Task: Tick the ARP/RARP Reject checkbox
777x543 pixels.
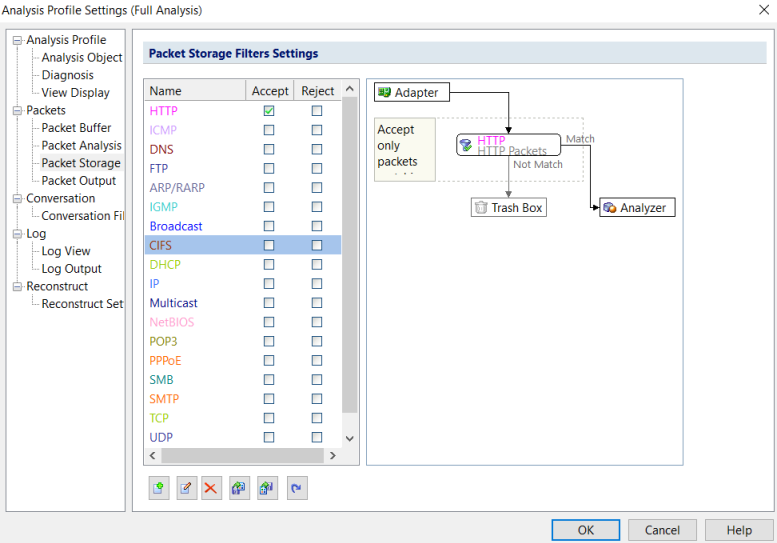Action: pos(317,187)
